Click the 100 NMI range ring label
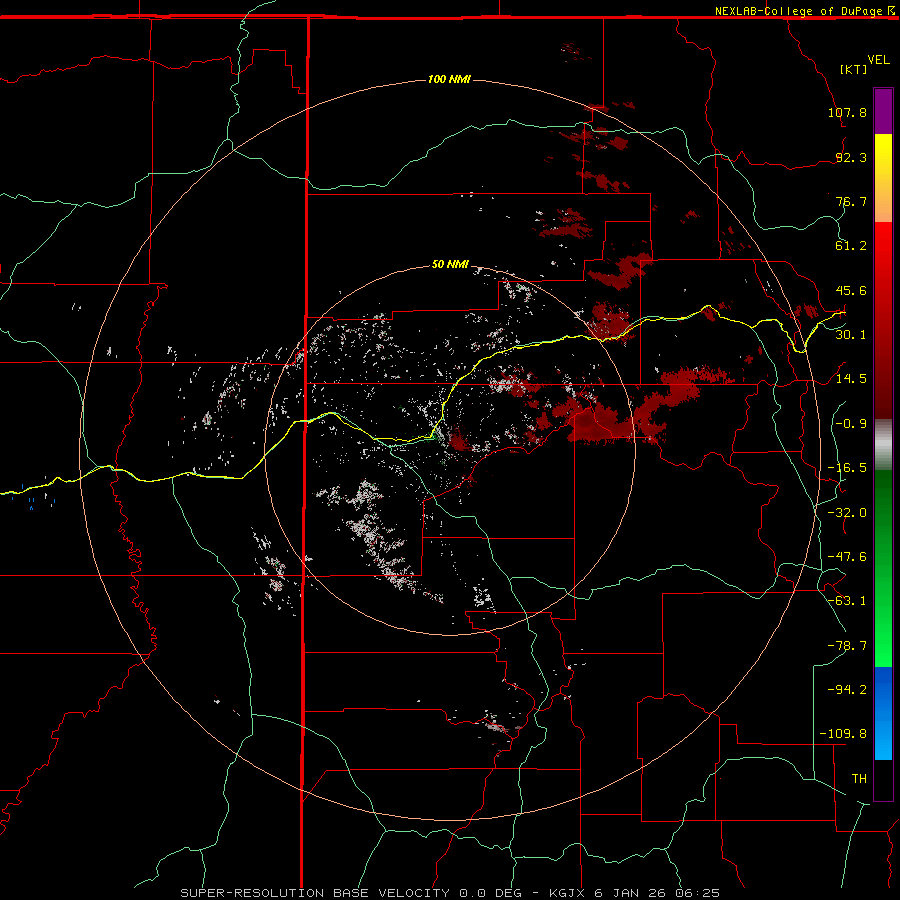 pyautogui.click(x=449, y=79)
